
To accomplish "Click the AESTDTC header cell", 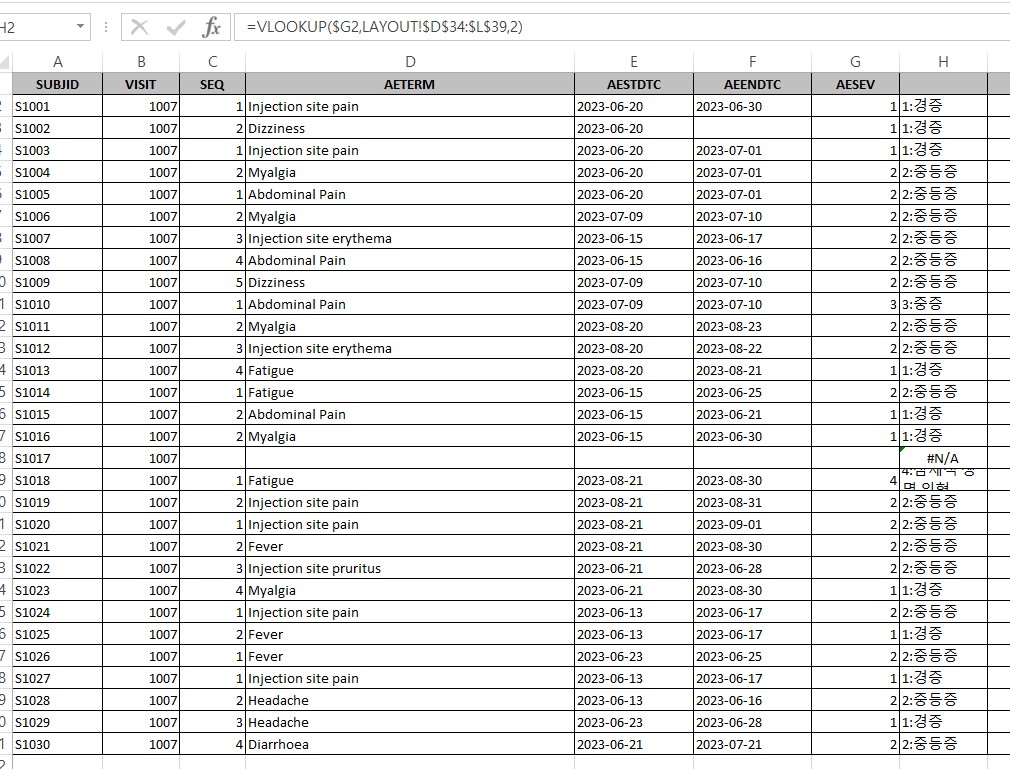I will 634,84.
